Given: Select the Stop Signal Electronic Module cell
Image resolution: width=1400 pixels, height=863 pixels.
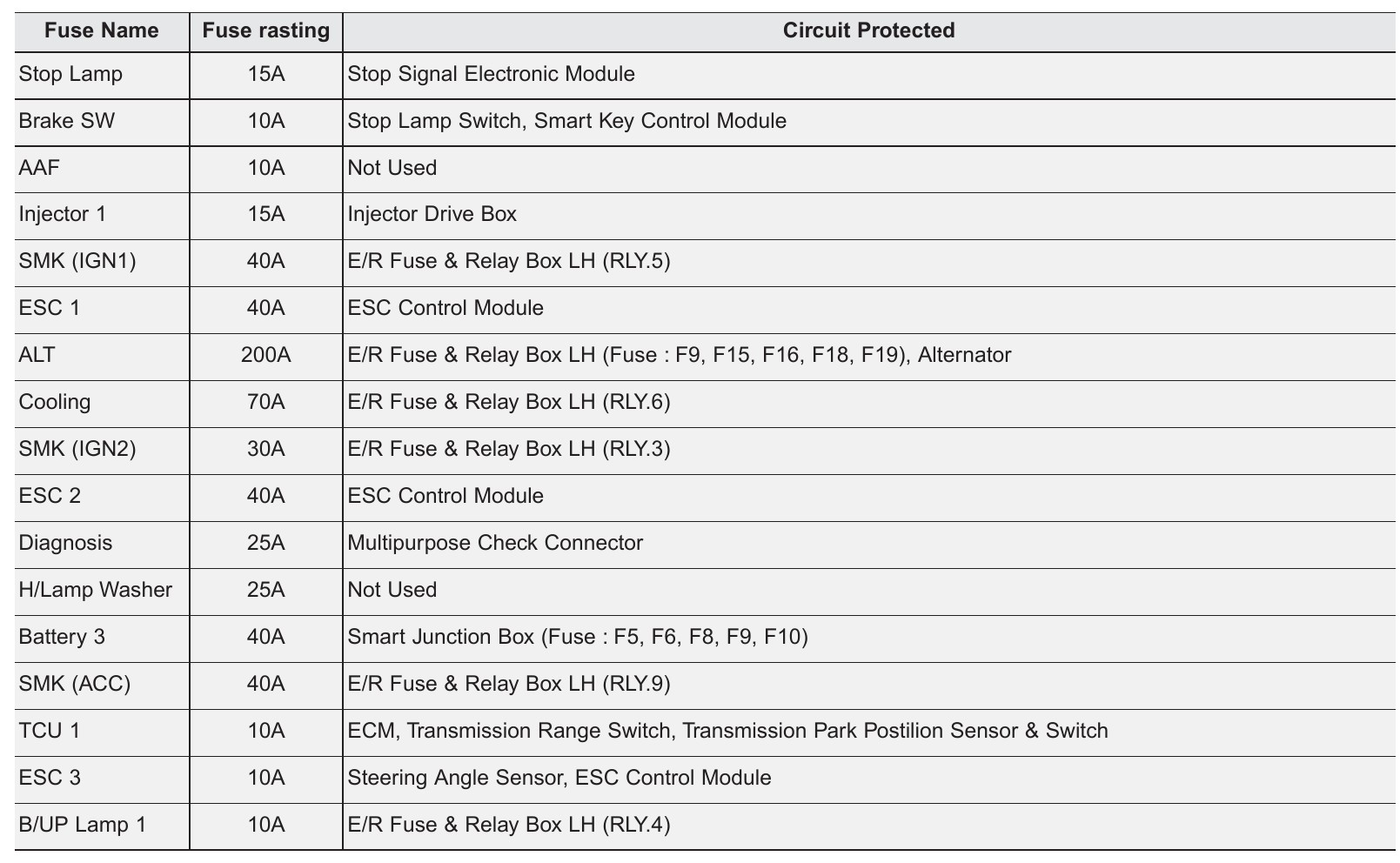Looking at the screenshot, I should point(491,74).
